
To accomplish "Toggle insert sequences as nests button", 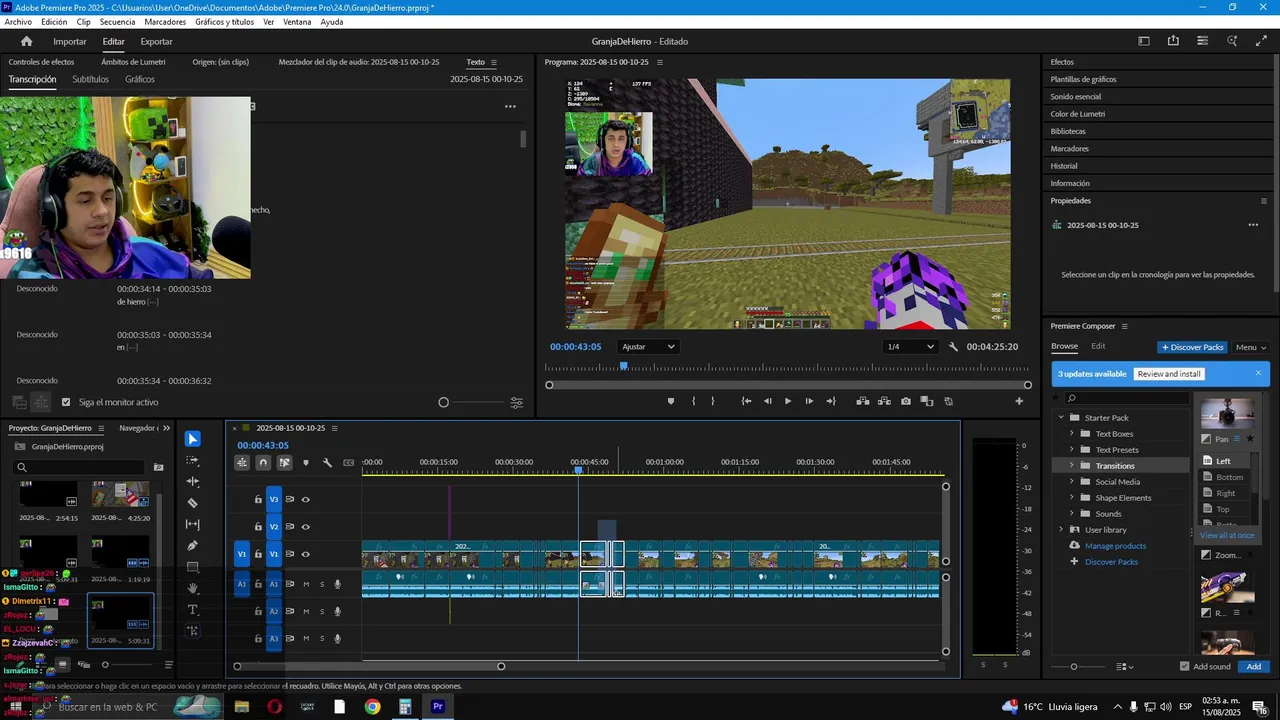I will click(242, 462).
